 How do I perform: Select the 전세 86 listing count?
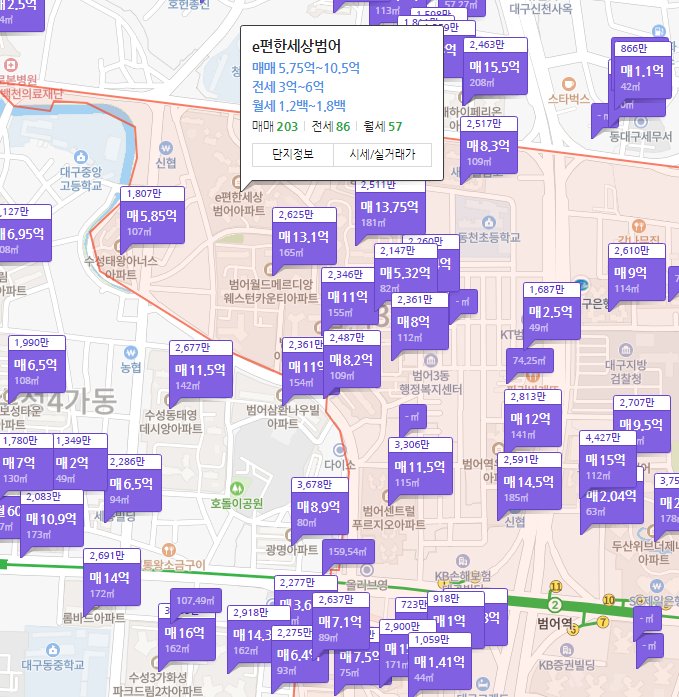(x=331, y=127)
